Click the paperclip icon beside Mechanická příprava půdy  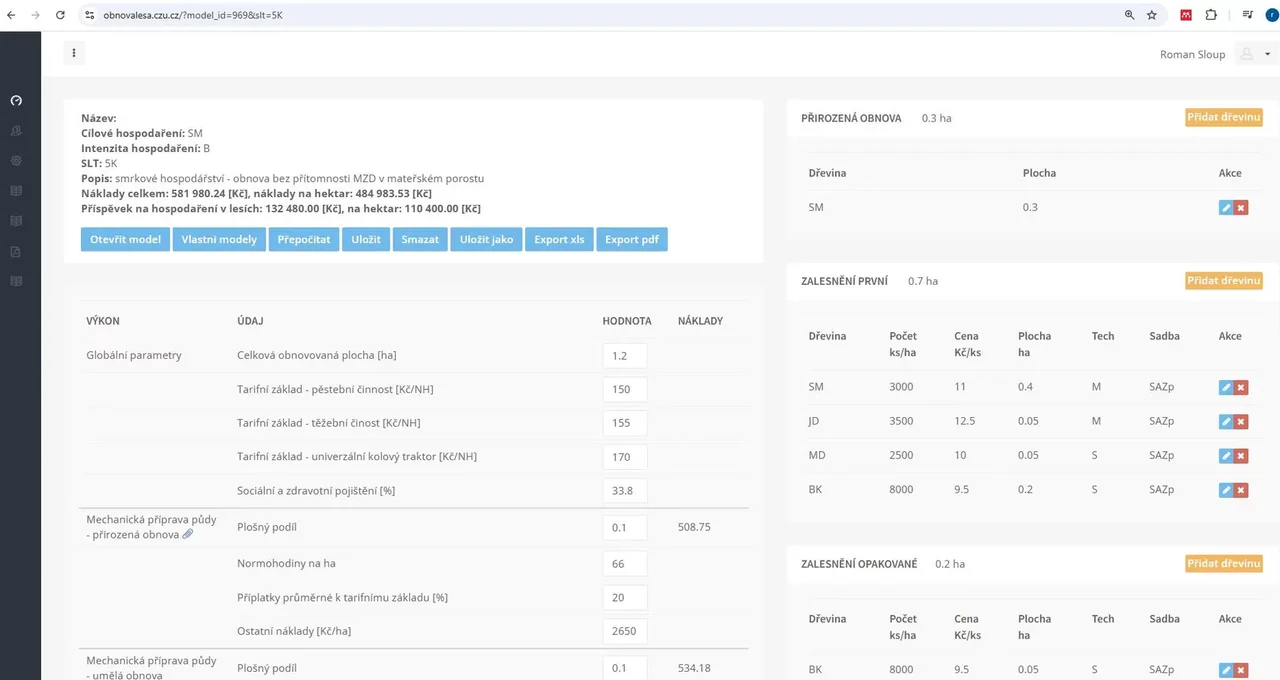click(188, 534)
